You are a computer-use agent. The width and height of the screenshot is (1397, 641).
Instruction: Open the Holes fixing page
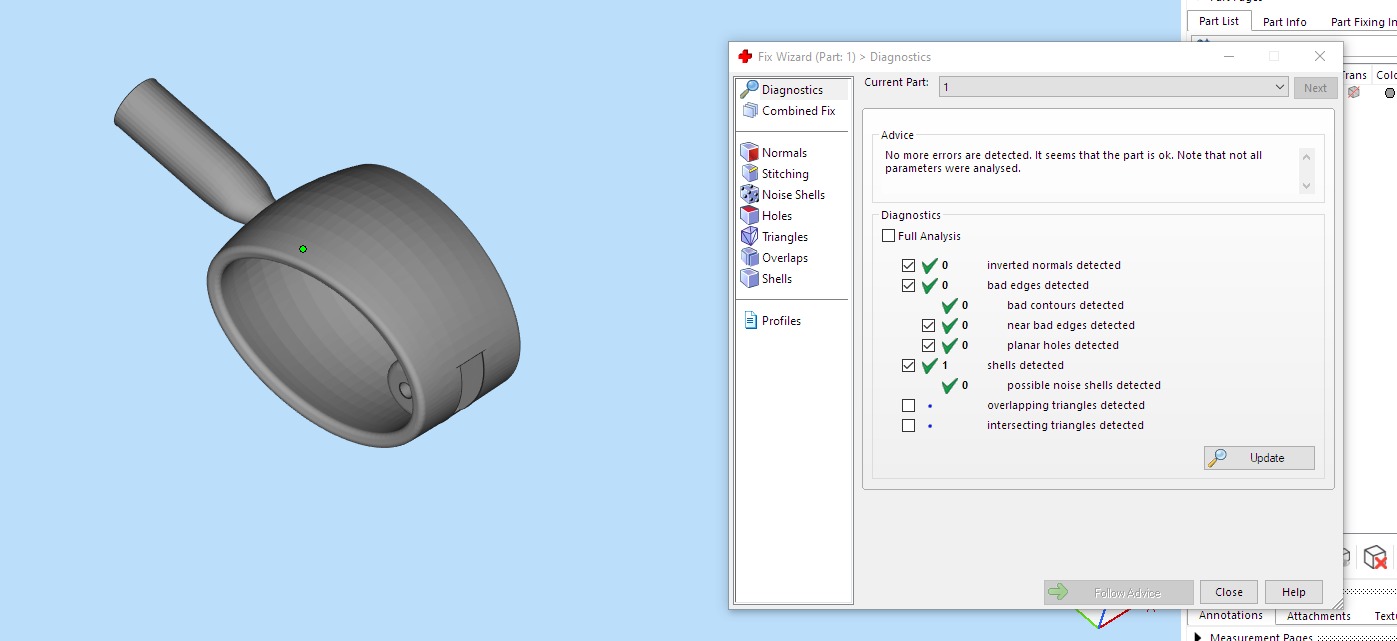coord(766,216)
